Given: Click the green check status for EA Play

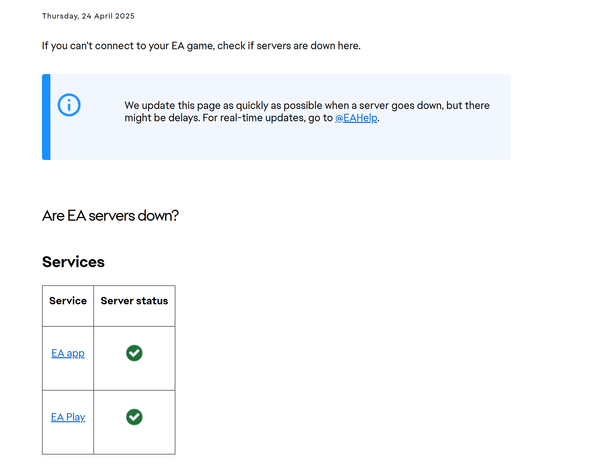Looking at the screenshot, I should tap(134, 417).
